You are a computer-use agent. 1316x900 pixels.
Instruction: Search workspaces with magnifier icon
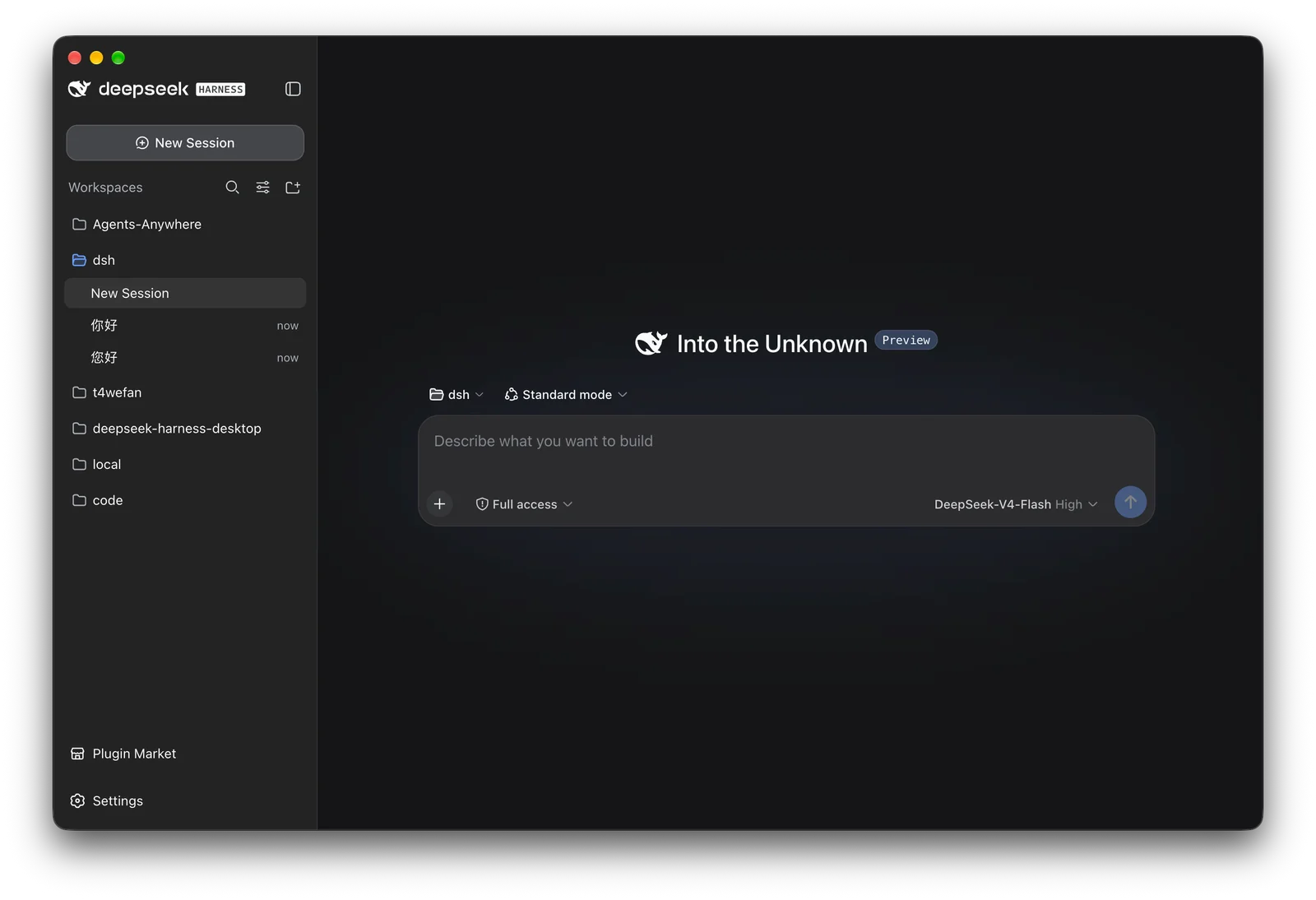233,188
